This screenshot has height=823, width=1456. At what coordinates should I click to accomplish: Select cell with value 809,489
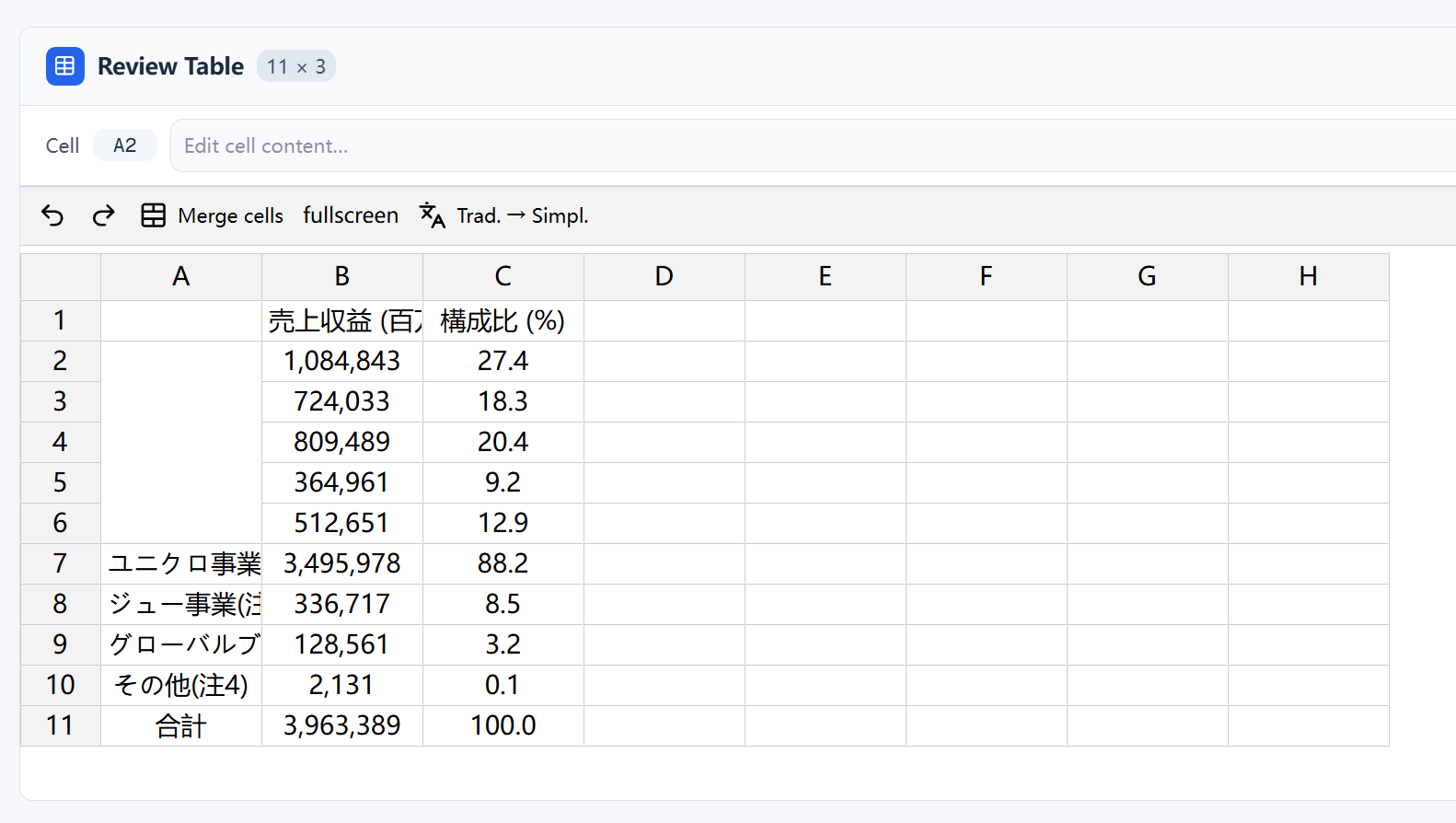pos(342,443)
